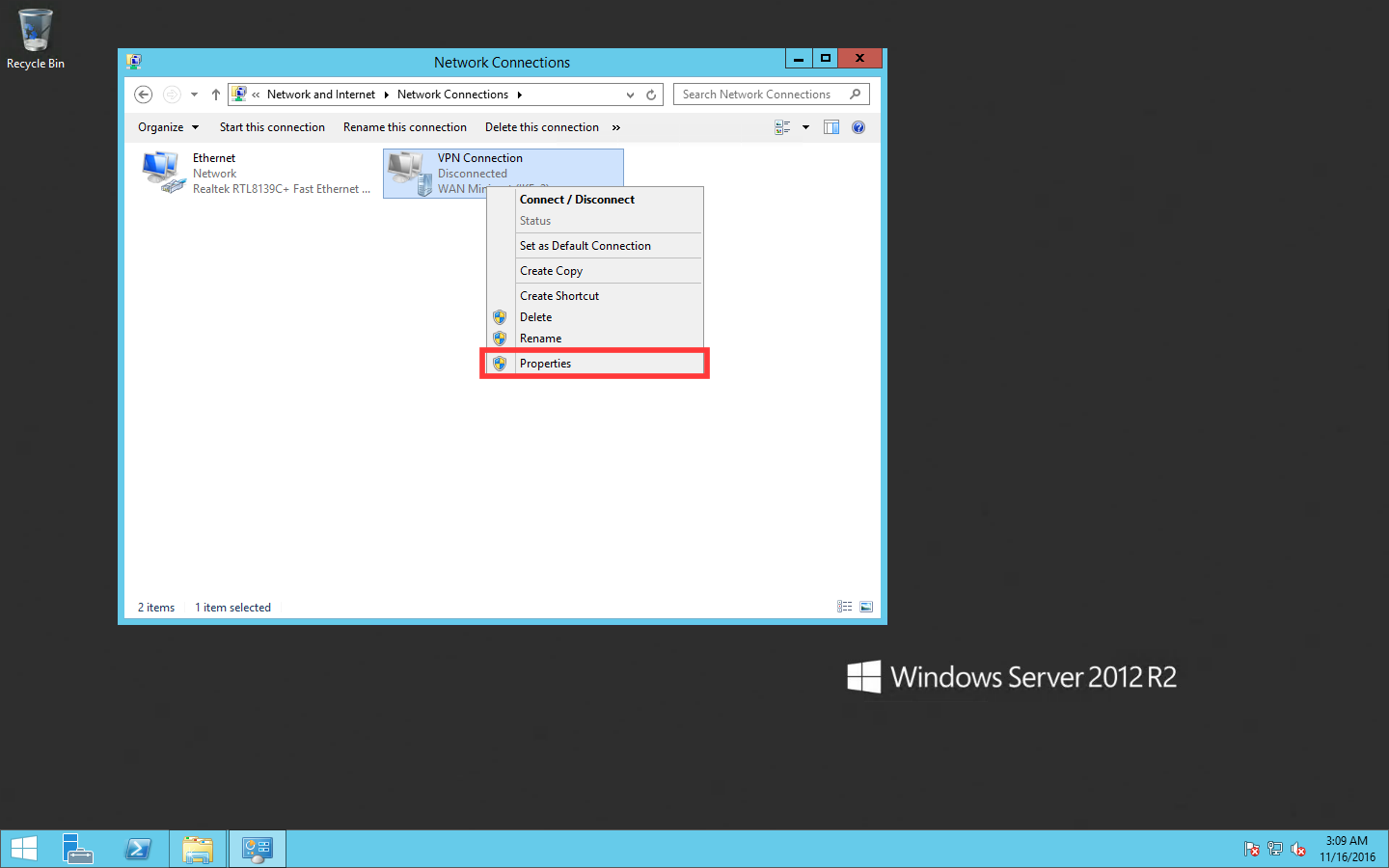Click the network tray icon
1389x868 pixels.
click(x=1275, y=850)
